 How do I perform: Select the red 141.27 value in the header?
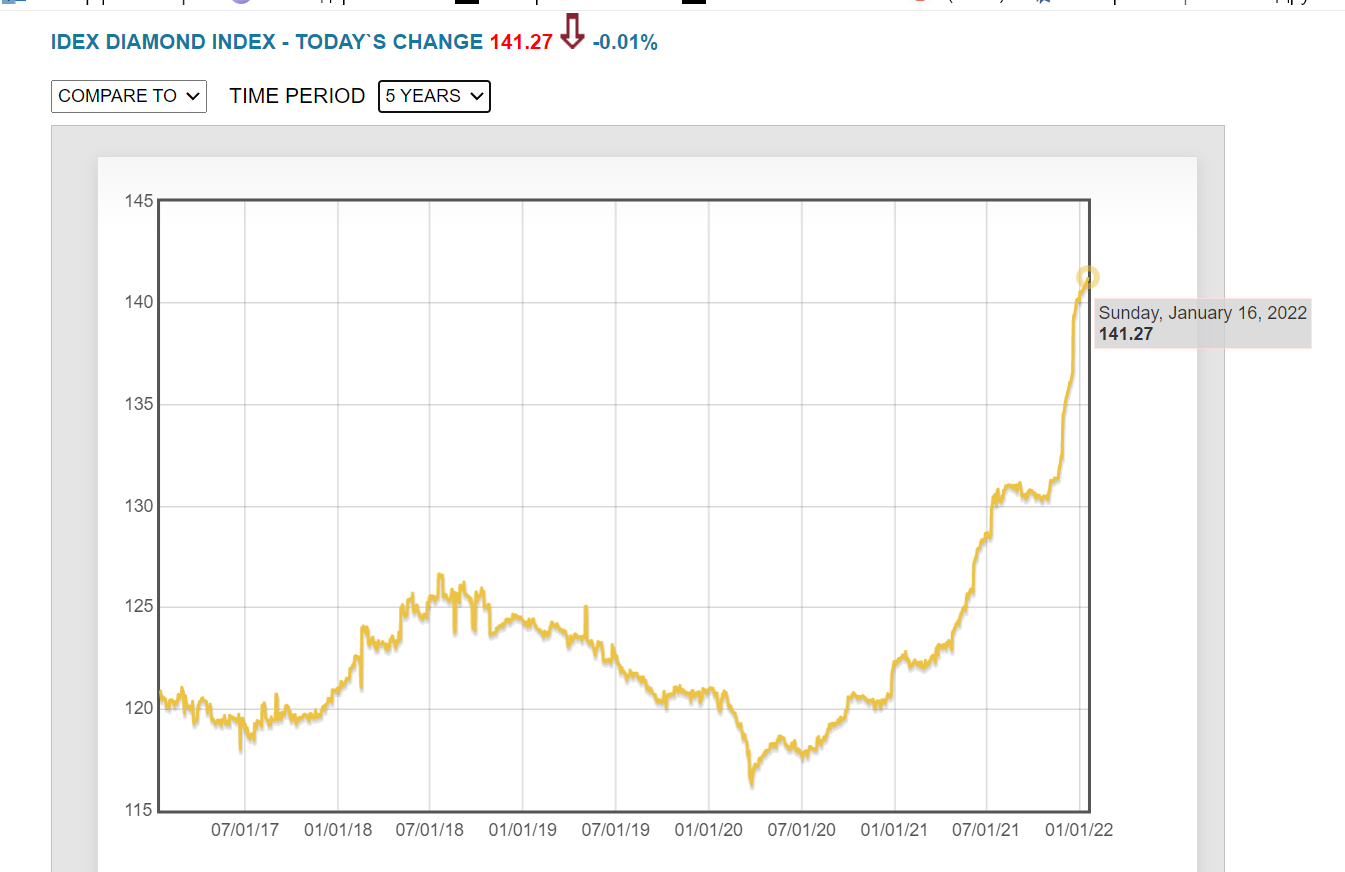click(521, 42)
